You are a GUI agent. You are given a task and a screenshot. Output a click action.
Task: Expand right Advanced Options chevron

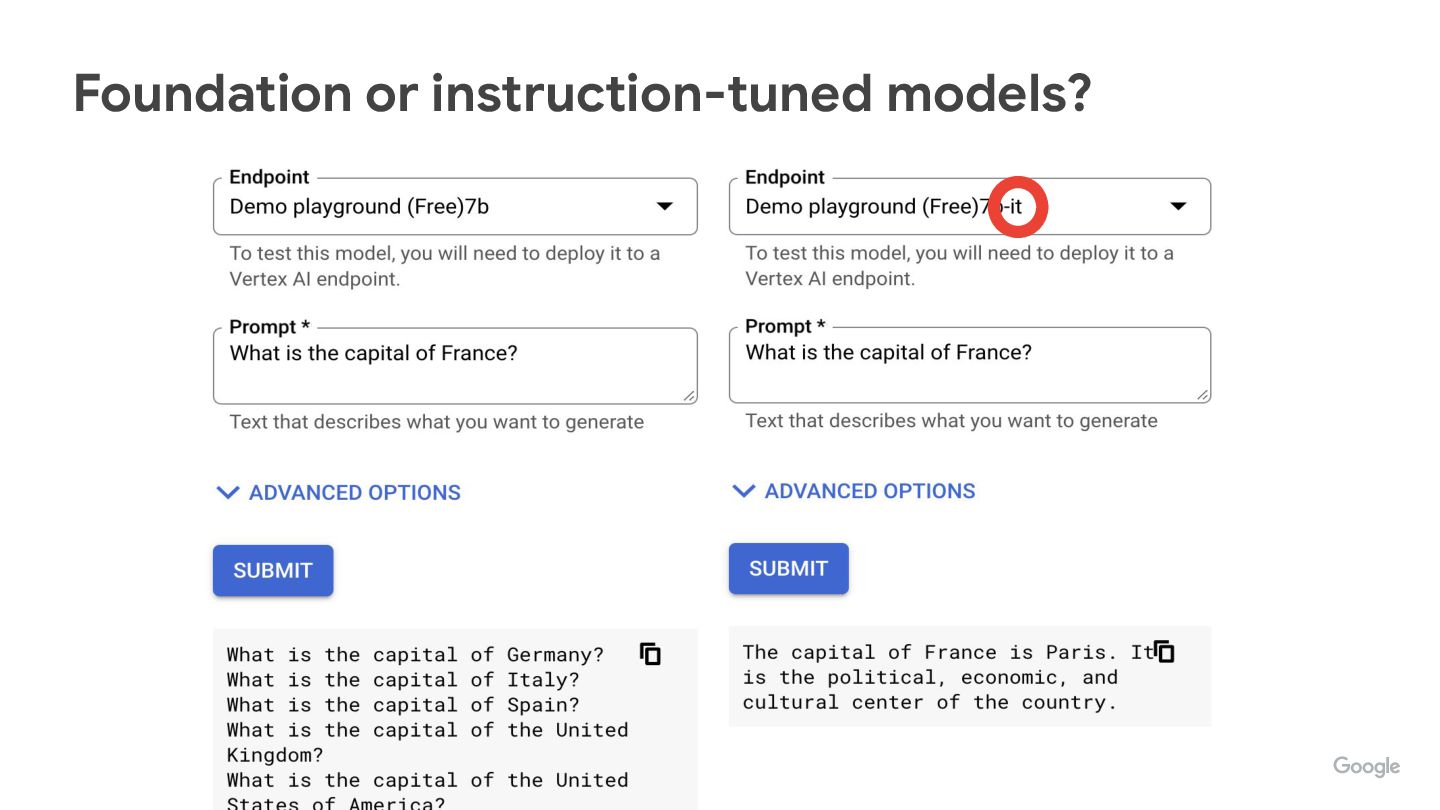[x=743, y=491]
